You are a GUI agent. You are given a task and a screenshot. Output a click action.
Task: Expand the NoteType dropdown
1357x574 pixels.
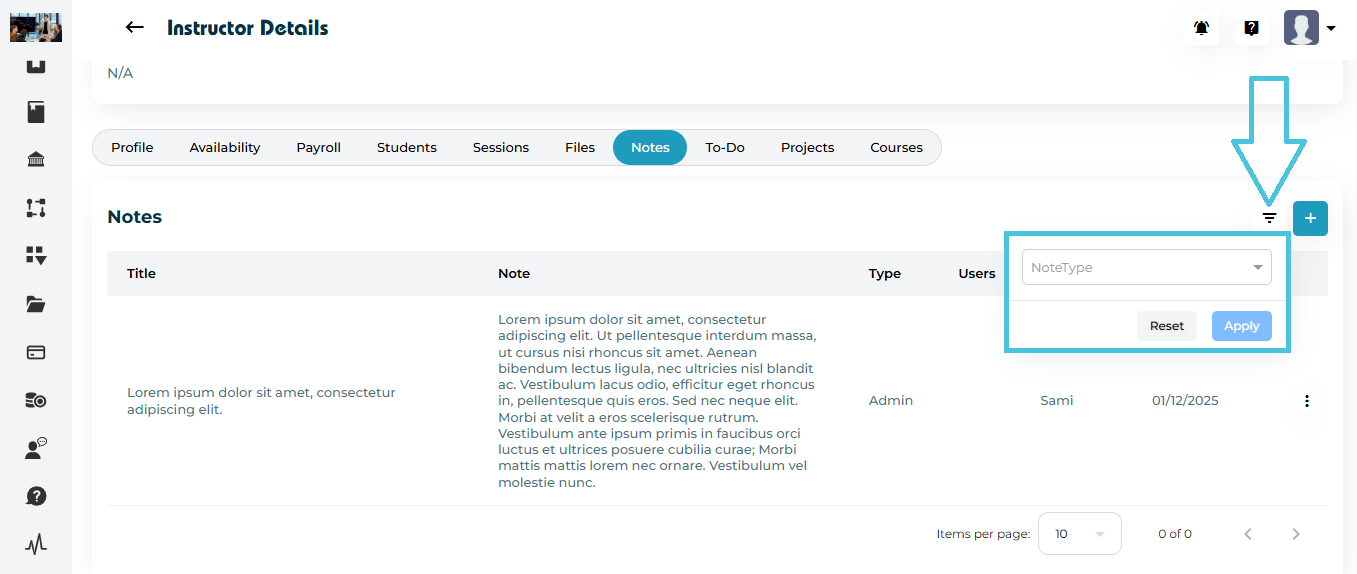coord(1146,268)
